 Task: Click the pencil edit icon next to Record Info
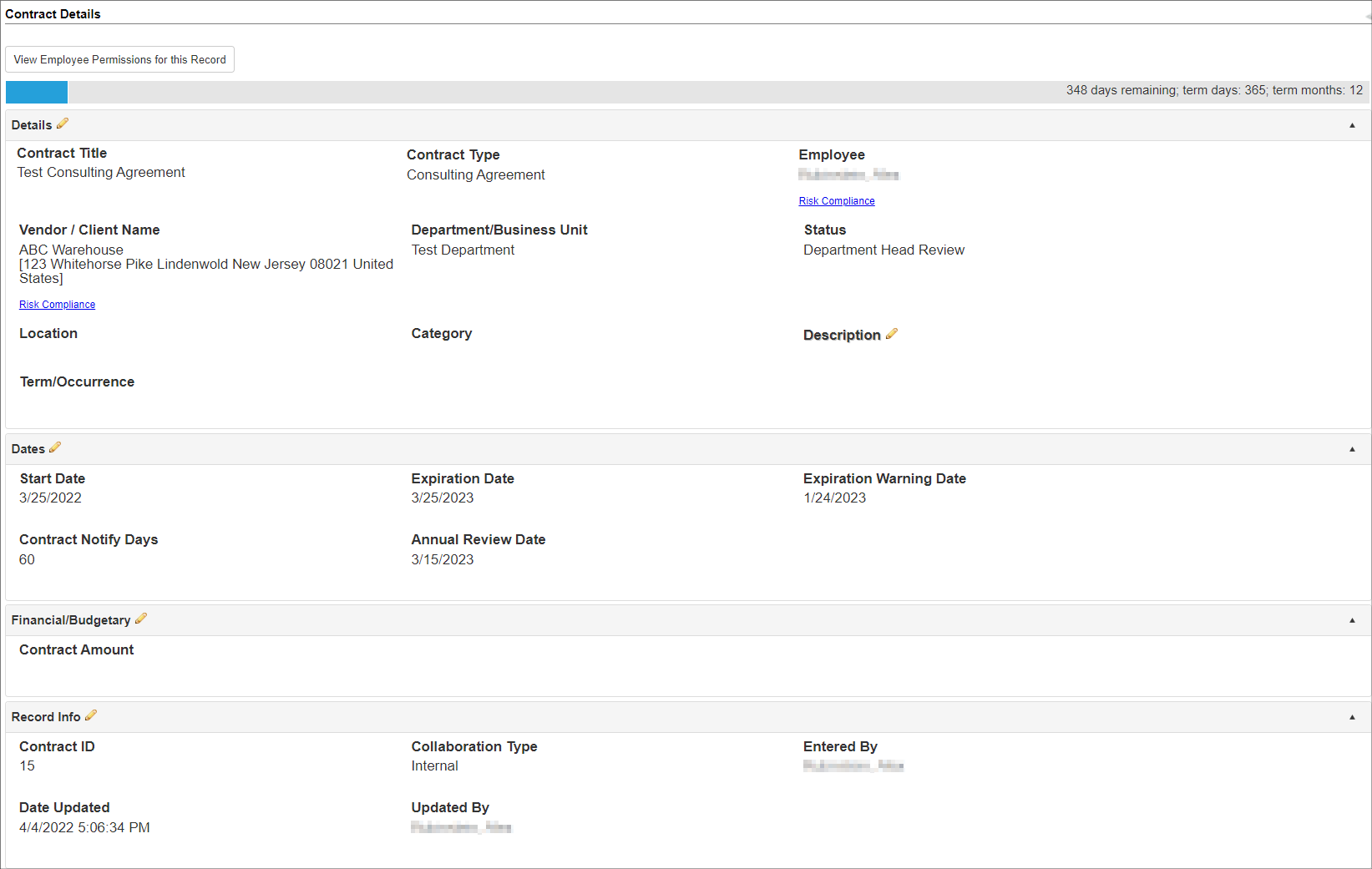91,715
